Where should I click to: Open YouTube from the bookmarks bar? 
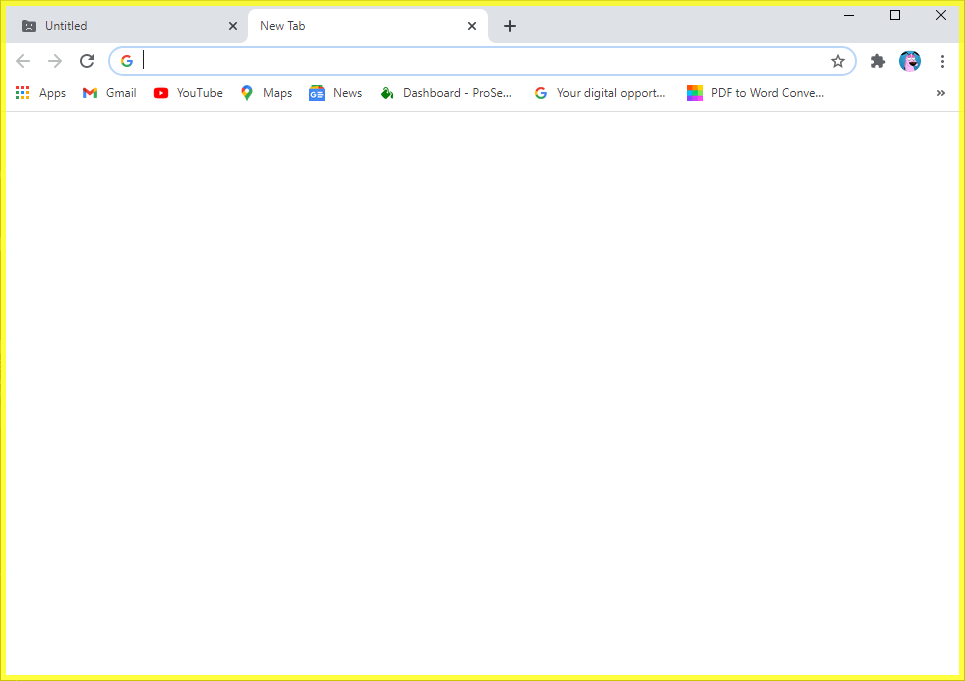188,92
